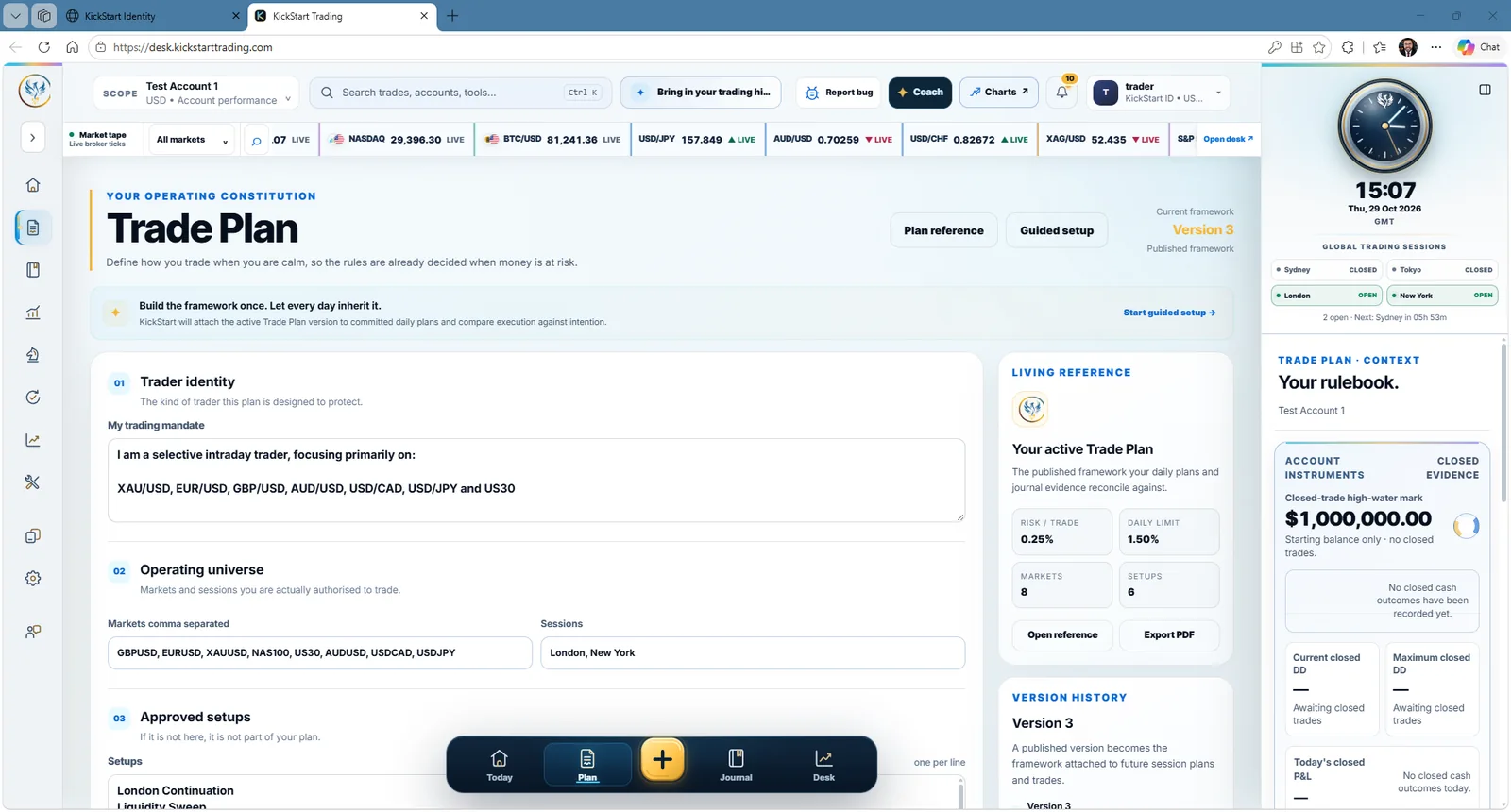Image resolution: width=1511 pixels, height=812 pixels.
Task: Click the Open reference button
Action: tap(1062, 635)
